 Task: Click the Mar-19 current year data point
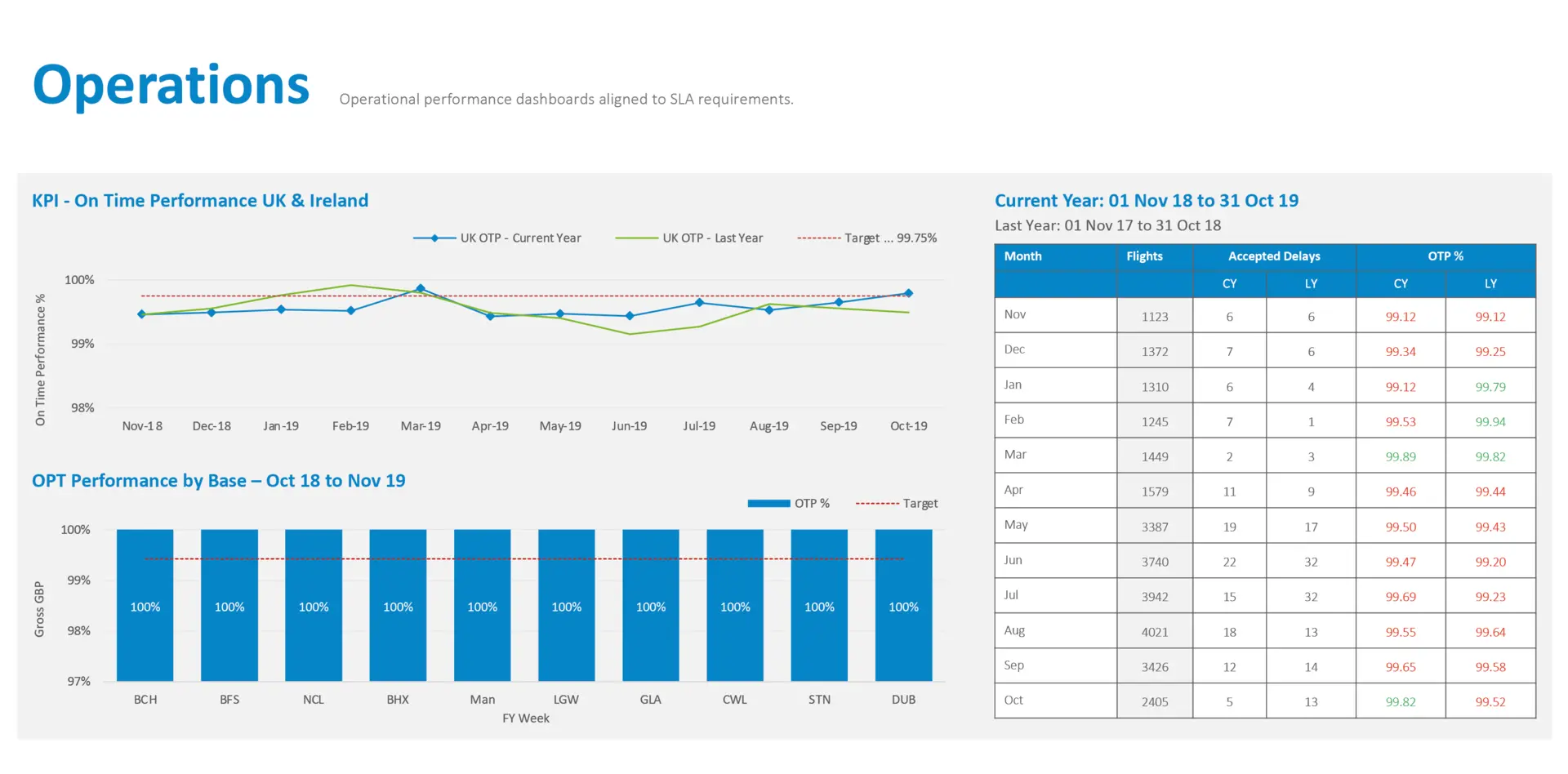421,289
